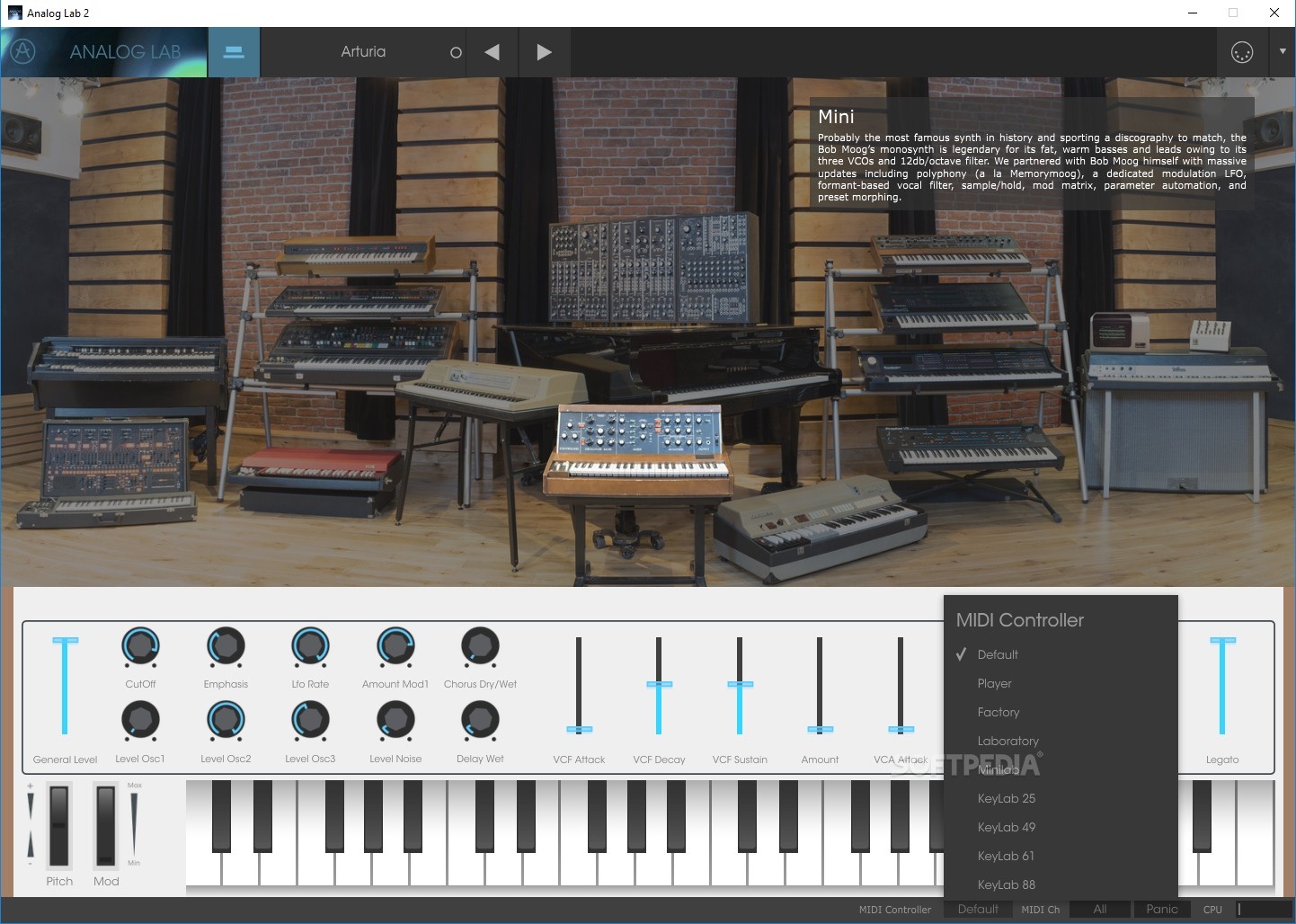Adjust the CutOff knob
Viewport: 1296px width, 924px height.
pyautogui.click(x=140, y=645)
